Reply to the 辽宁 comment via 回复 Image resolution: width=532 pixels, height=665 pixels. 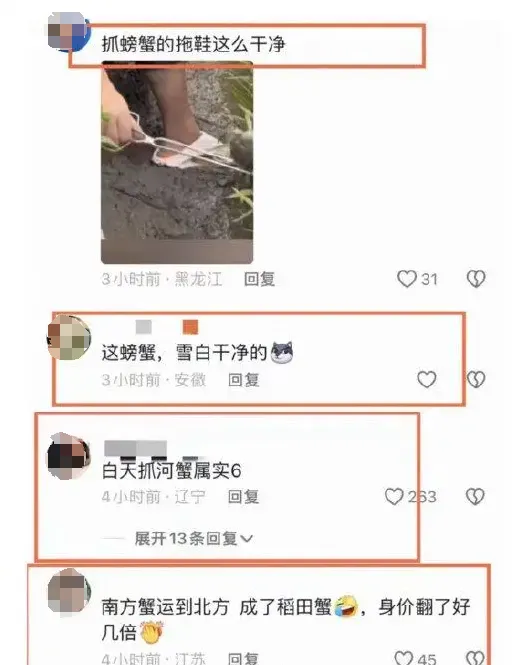(244, 497)
